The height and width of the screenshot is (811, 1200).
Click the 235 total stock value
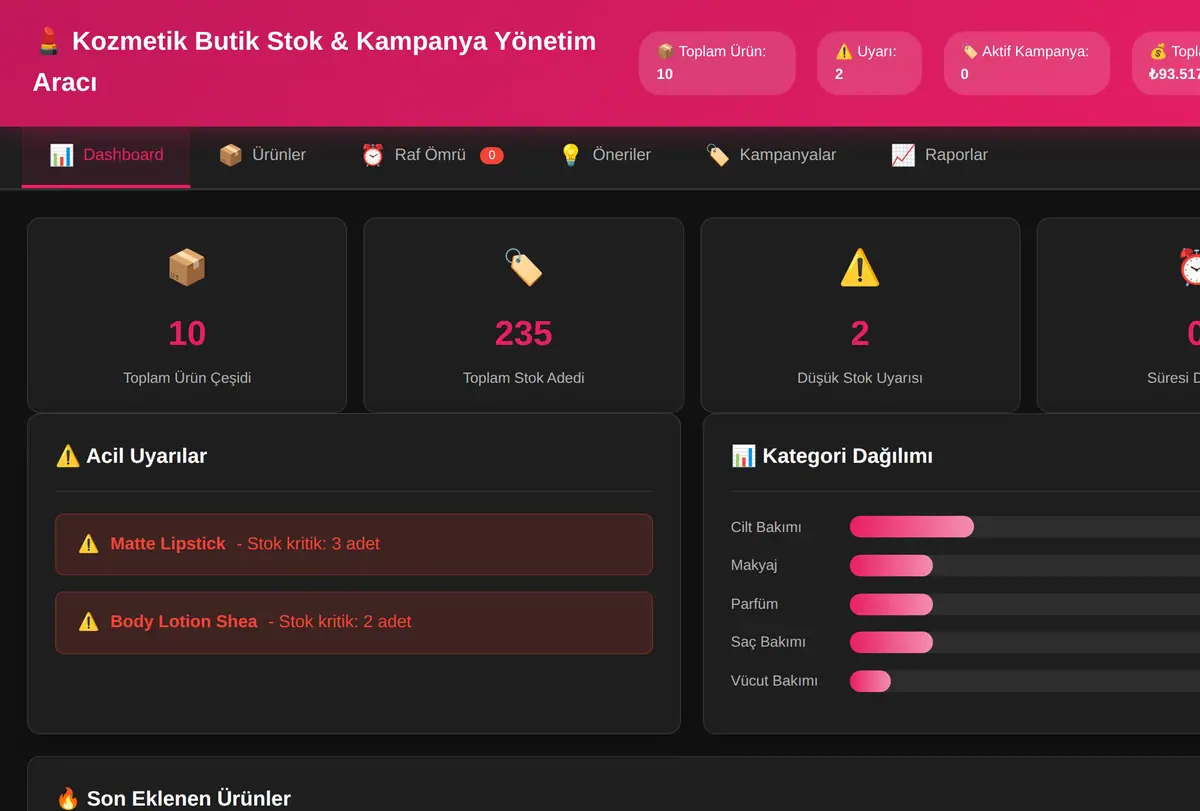[524, 333]
